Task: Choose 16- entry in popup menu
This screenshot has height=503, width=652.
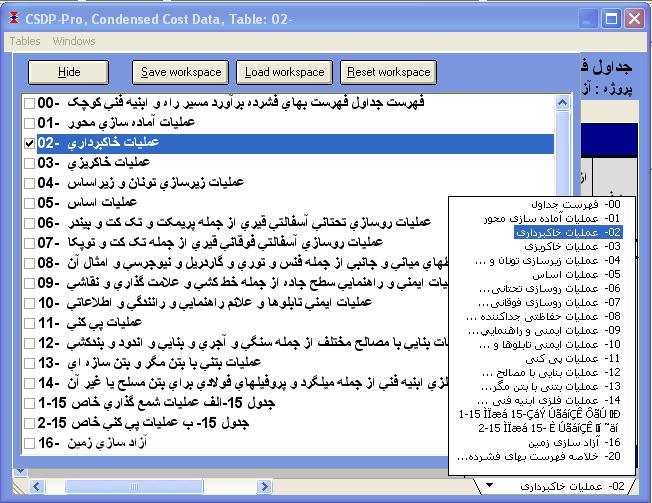Action: [x=575, y=442]
